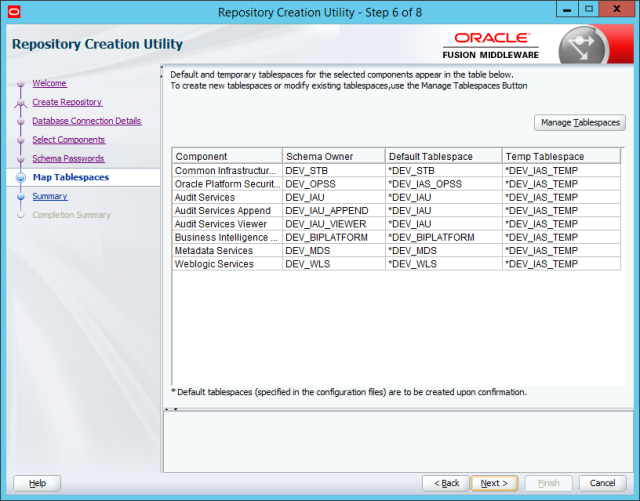Click the Help button
Screen dimensions: 640x501
[x=37, y=483]
